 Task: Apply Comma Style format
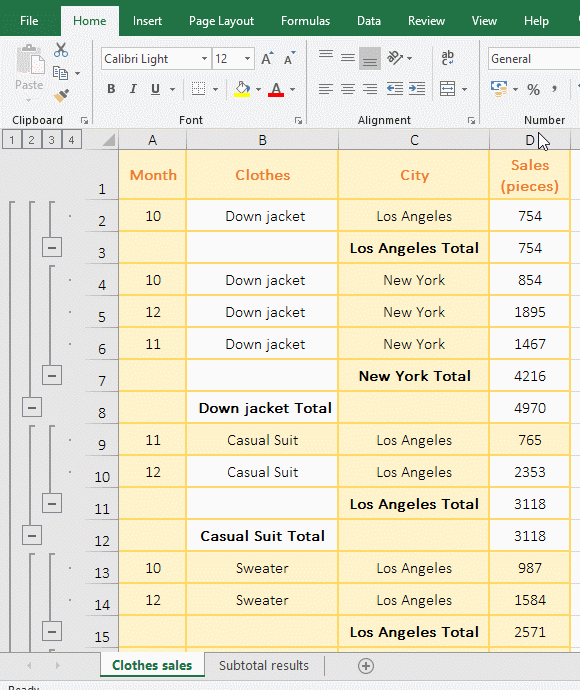tap(554, 89)
